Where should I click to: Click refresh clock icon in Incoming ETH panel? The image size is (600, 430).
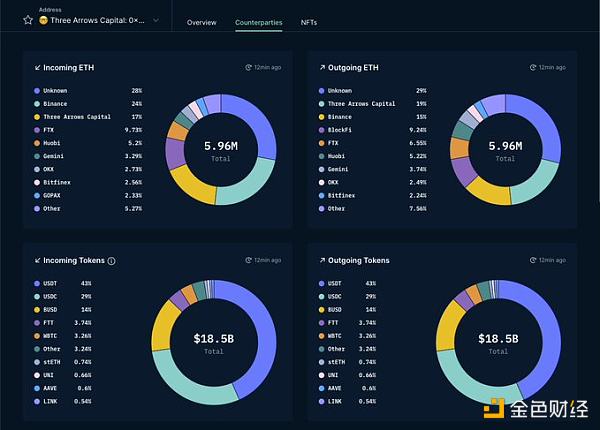click(249, 67)
